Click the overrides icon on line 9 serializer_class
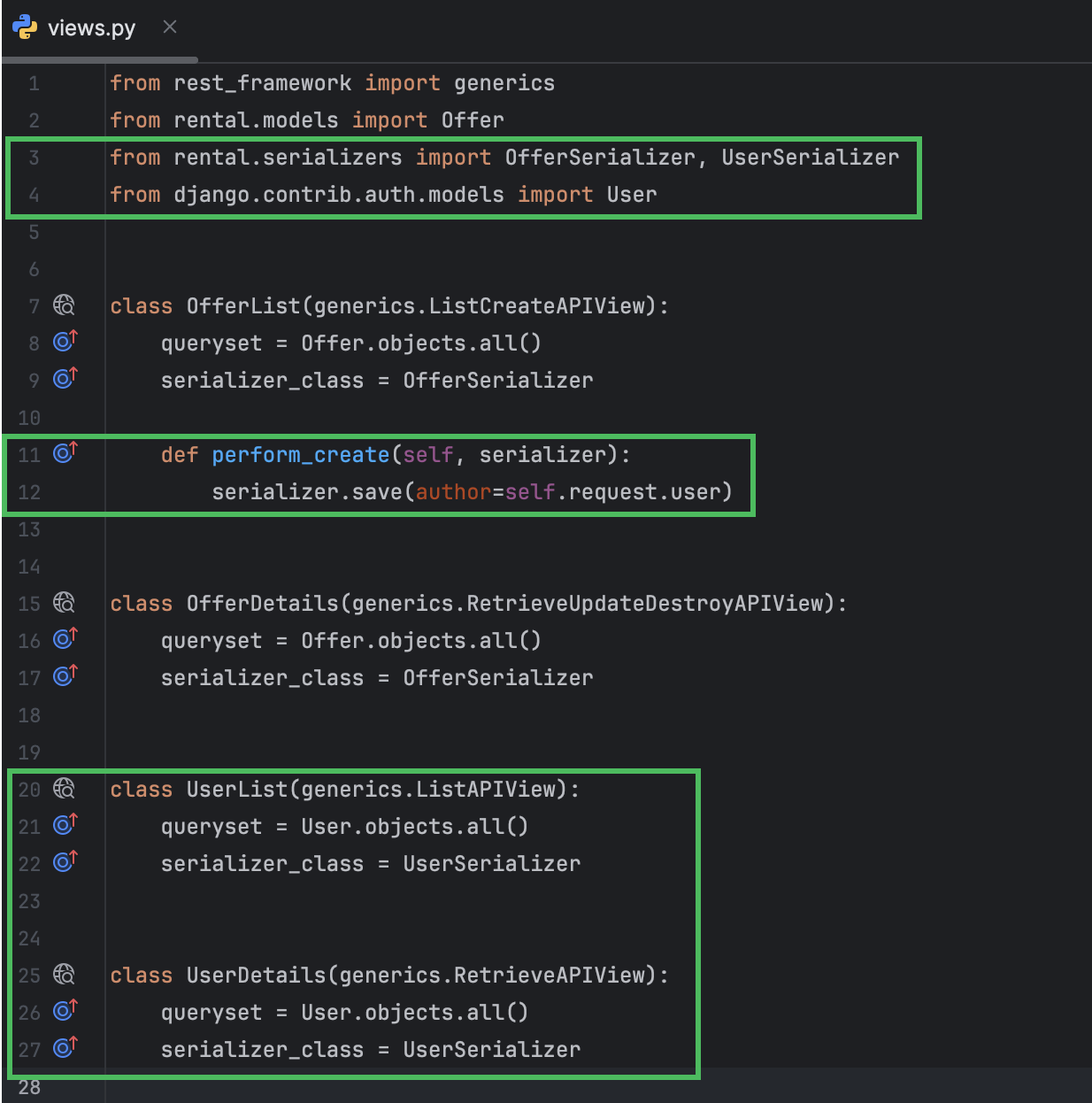 click(62, 379)
